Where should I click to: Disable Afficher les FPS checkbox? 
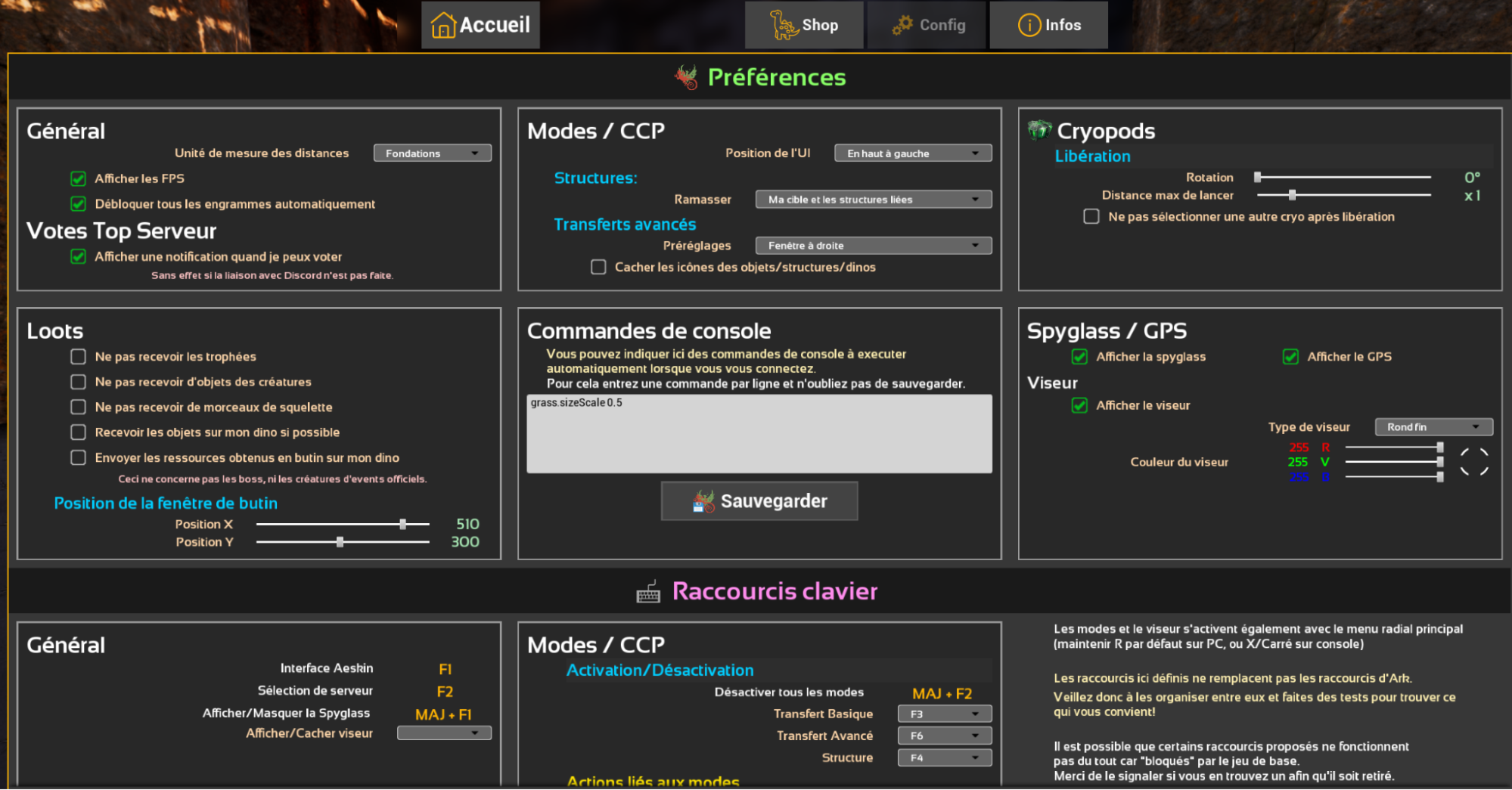pyautogui.click(x=78, y=178)
